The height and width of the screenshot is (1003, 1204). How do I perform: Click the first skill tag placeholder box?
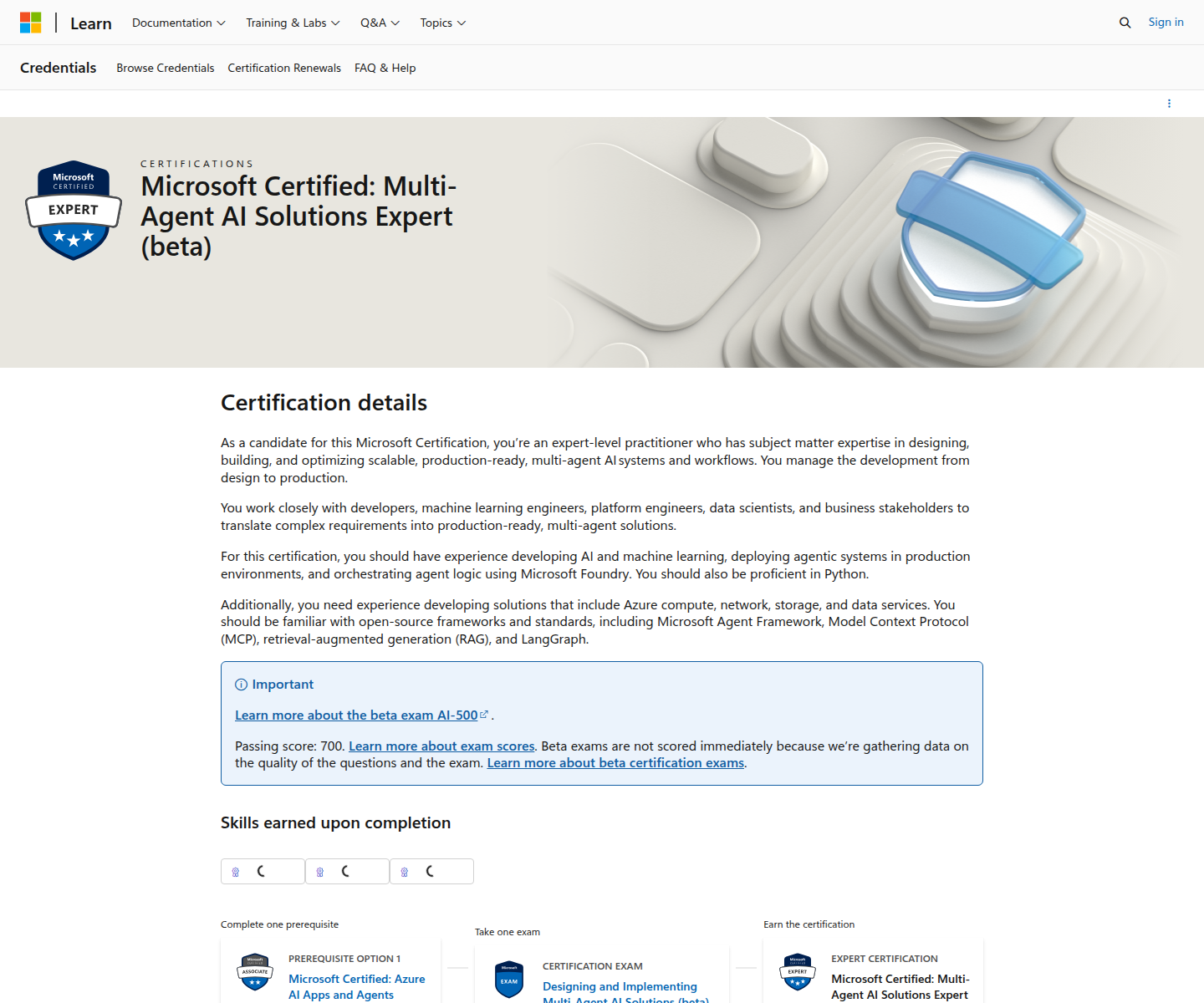pos(263,872)
